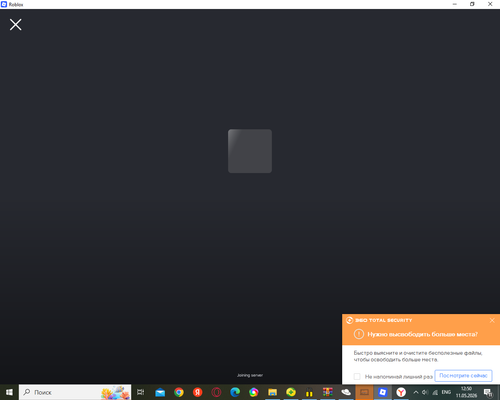
Task: Open Task View on the taskbar
Action: click(141, 392)
